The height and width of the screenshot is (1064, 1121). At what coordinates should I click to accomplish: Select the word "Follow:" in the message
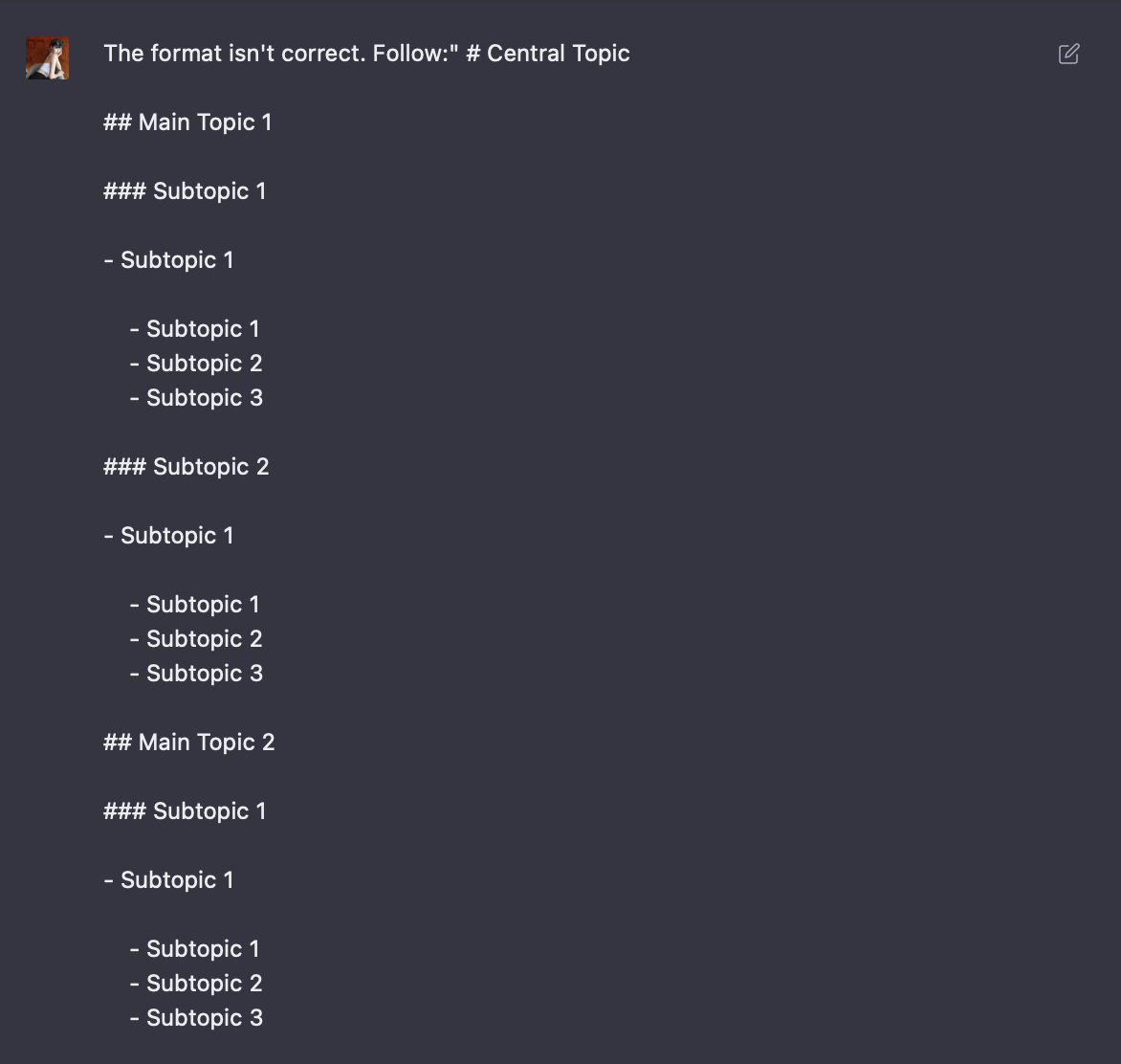[x=411, y=54]
